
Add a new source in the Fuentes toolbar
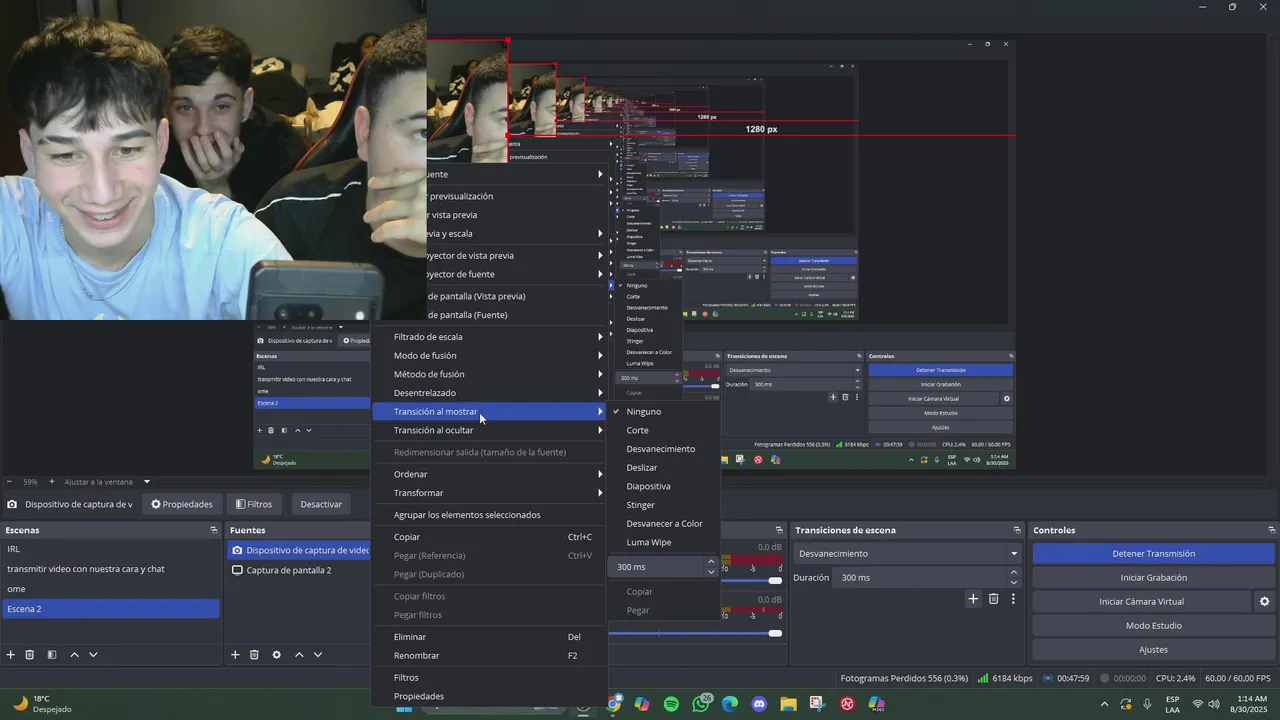[x=235, y=655]
